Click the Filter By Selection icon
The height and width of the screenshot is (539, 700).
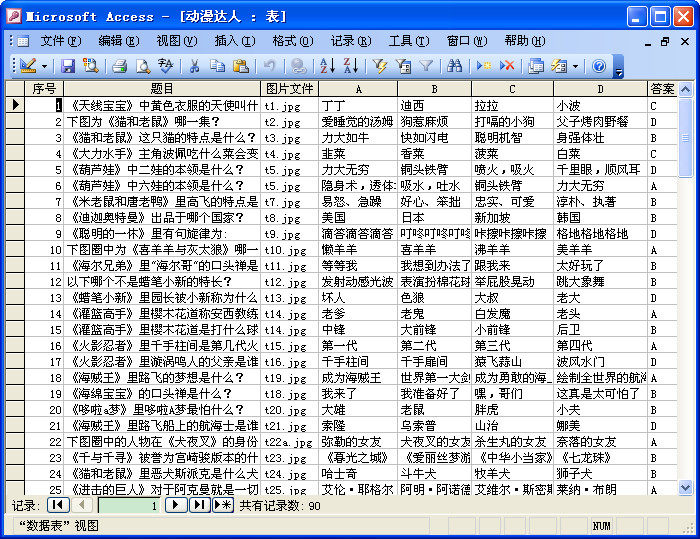tap(380, 66)
